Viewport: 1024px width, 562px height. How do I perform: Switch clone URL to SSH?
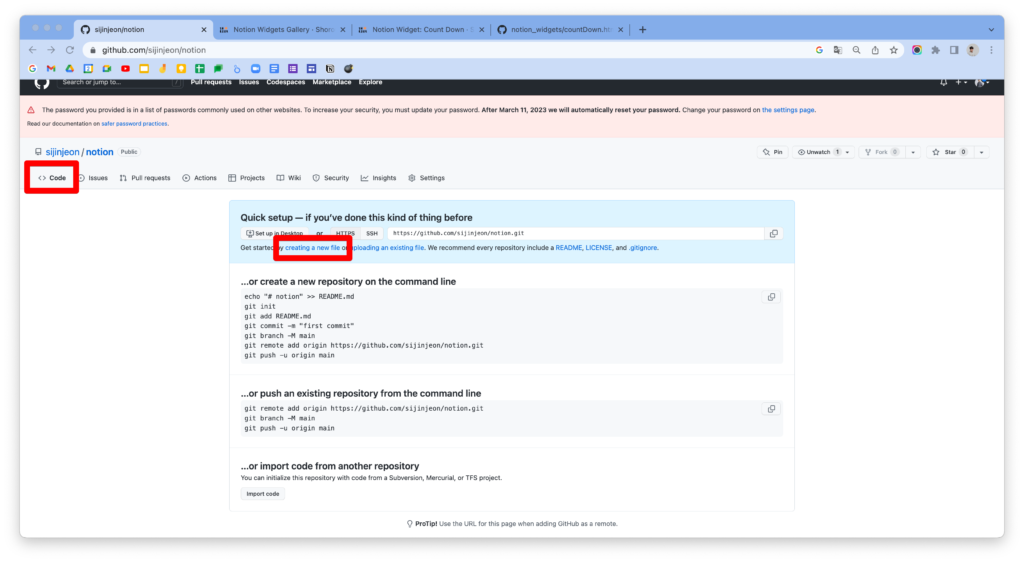point(372,233)
